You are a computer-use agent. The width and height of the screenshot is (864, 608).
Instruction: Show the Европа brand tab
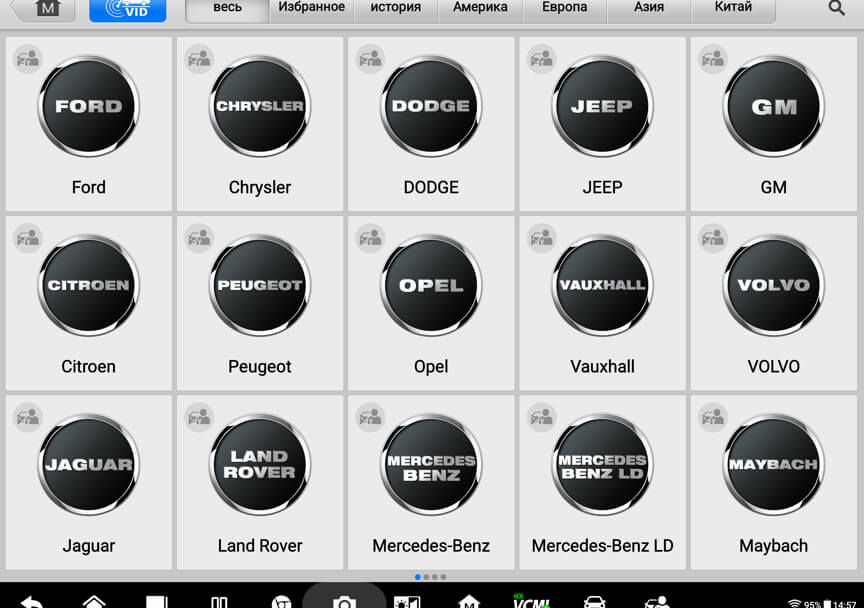point(564,10)
